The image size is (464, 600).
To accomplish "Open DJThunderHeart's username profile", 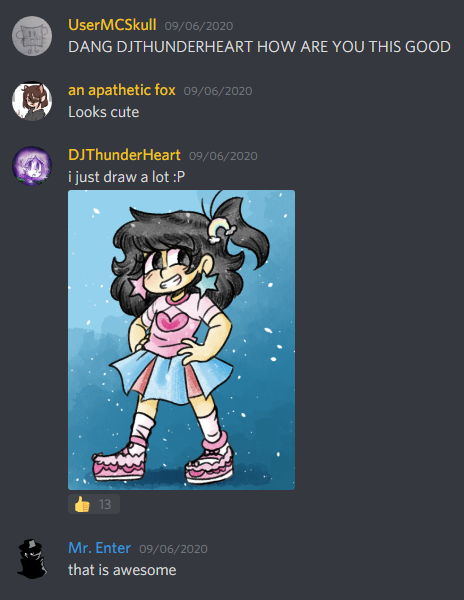I will [124, 155].
